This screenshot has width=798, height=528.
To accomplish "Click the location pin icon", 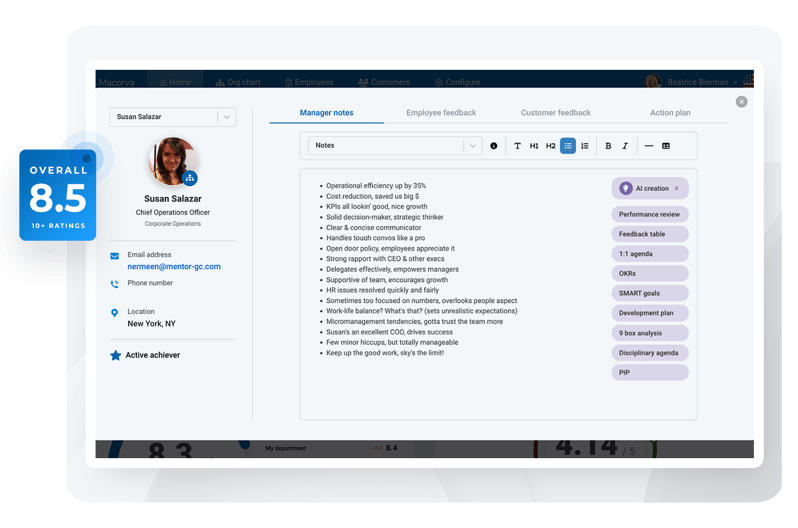I will click(115, 313).
